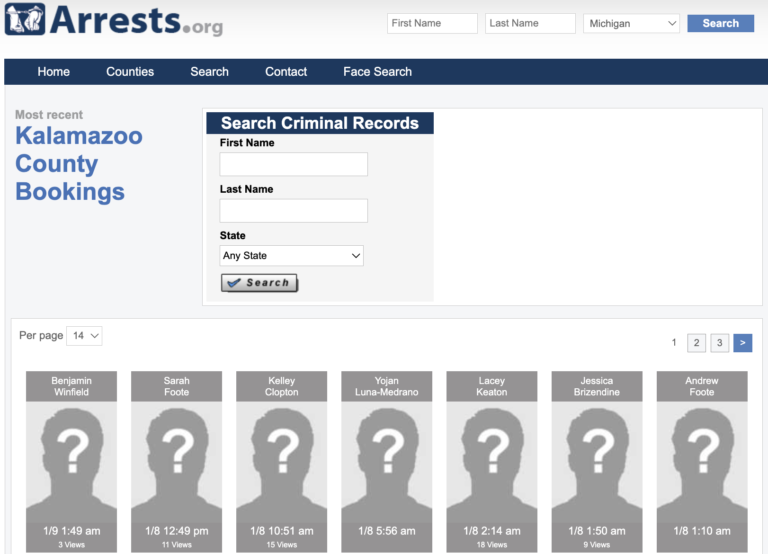Click the Arrests.org logo icon
The height and width of the screenshot is (554, 768).
click(x=24, y=19)
